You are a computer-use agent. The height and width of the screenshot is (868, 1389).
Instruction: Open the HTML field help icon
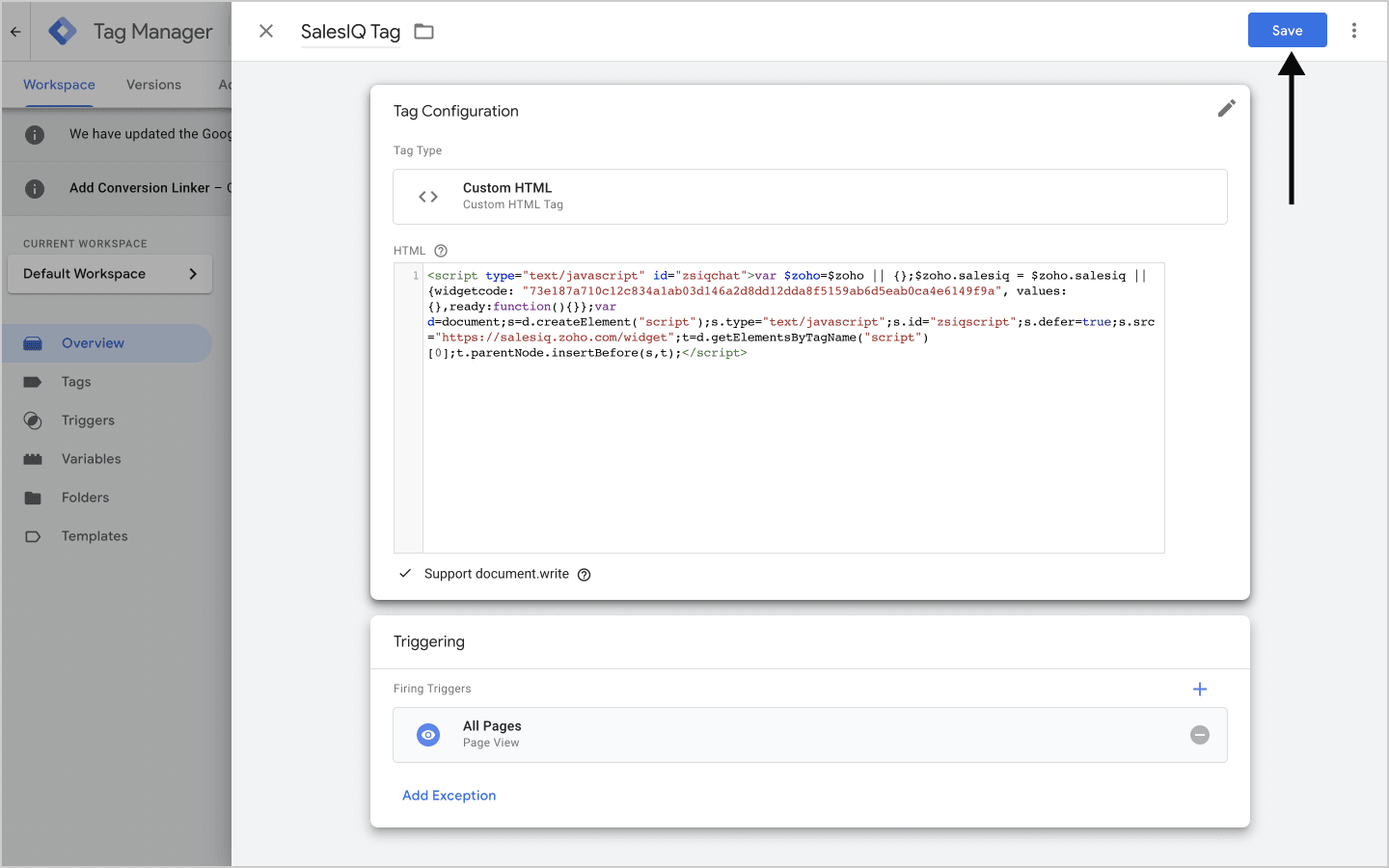coord(441,251)
